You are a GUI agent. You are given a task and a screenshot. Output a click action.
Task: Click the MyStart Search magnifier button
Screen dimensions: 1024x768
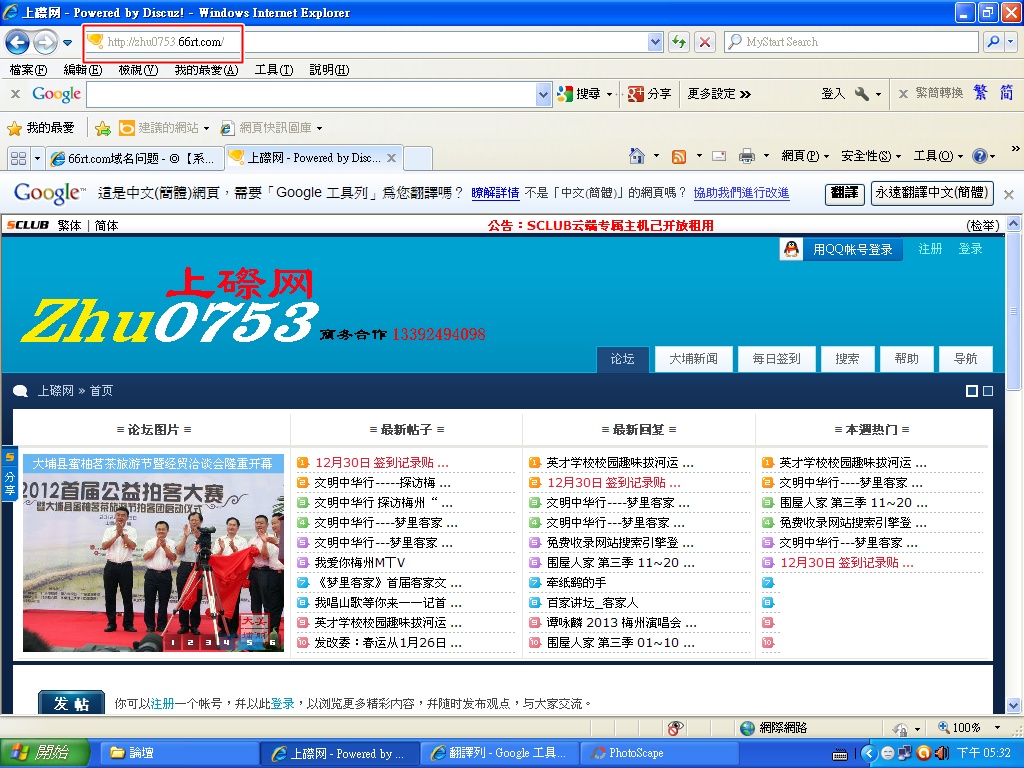[993, 42]
